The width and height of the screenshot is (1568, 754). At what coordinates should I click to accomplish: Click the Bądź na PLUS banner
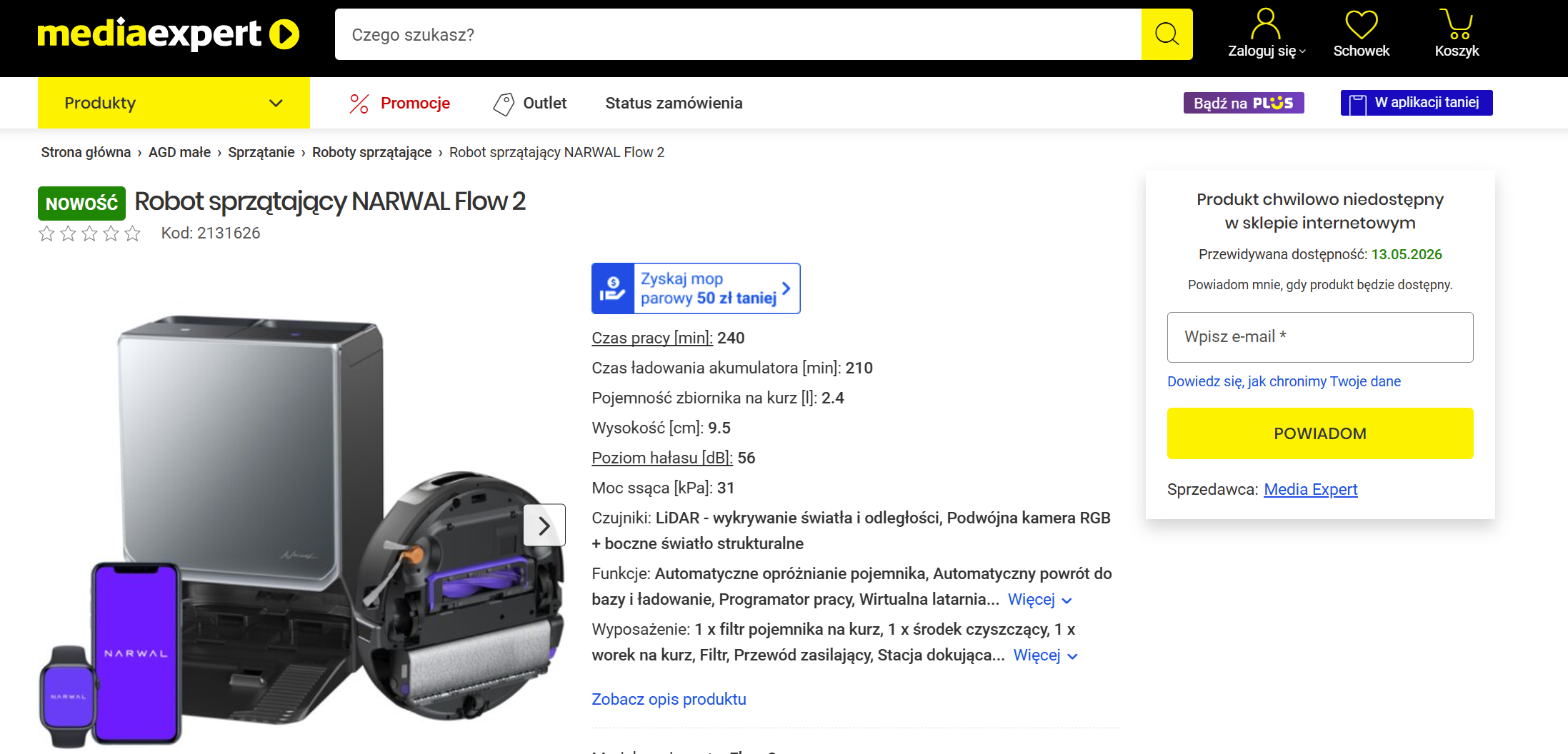pyautogui.click(x=1244, y=103)
